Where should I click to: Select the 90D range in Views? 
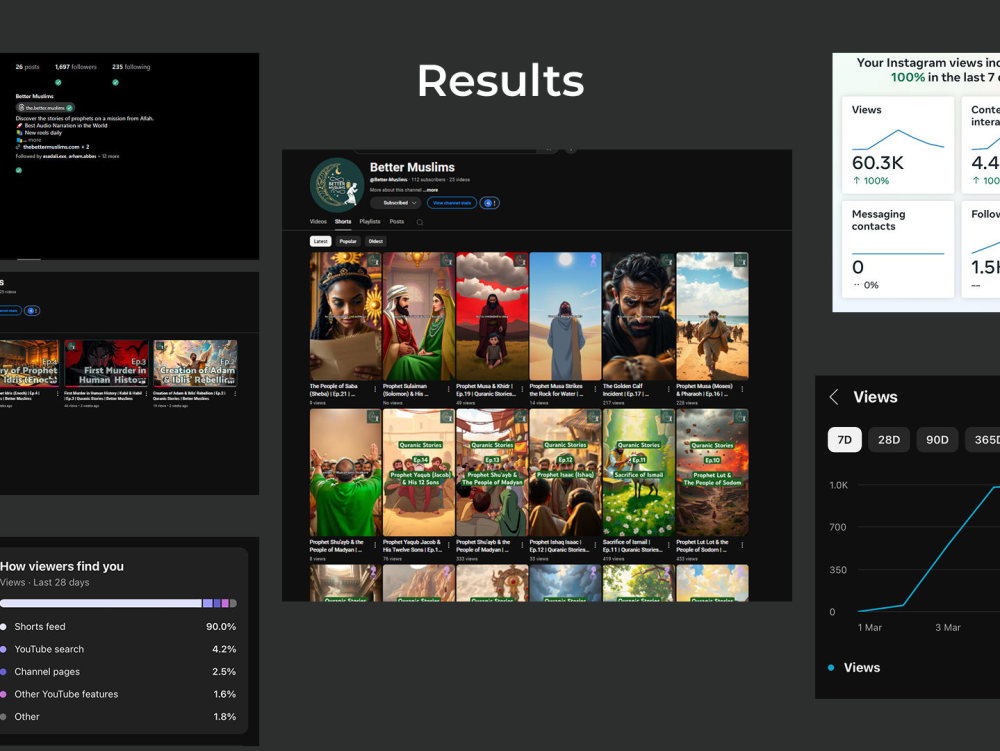938,440
